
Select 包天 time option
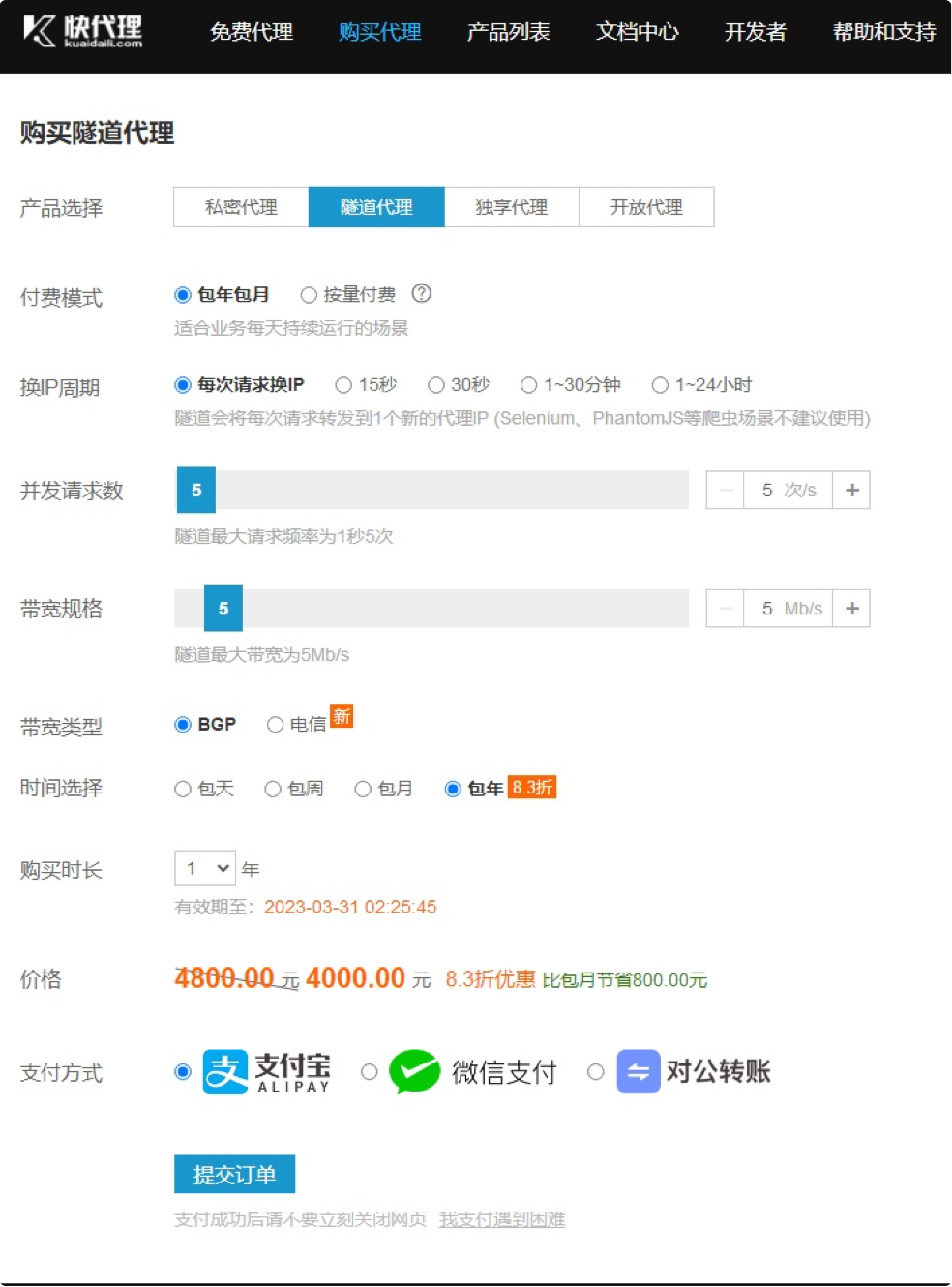183,790
